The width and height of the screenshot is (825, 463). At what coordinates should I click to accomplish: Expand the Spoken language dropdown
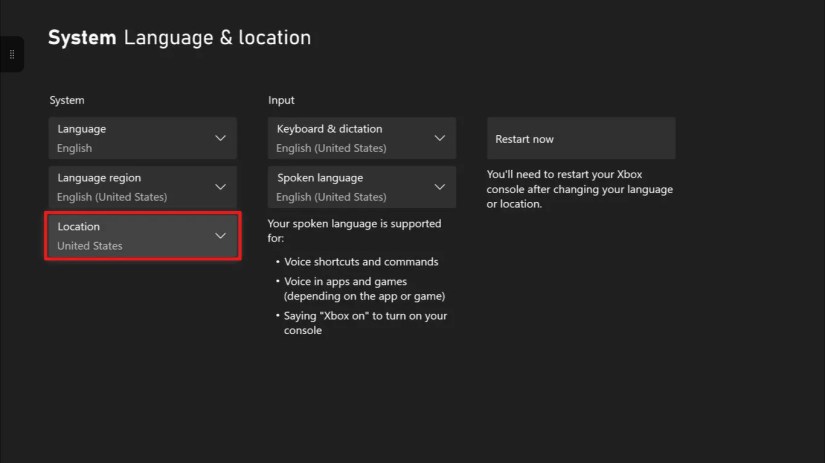(x=361, y=187)
